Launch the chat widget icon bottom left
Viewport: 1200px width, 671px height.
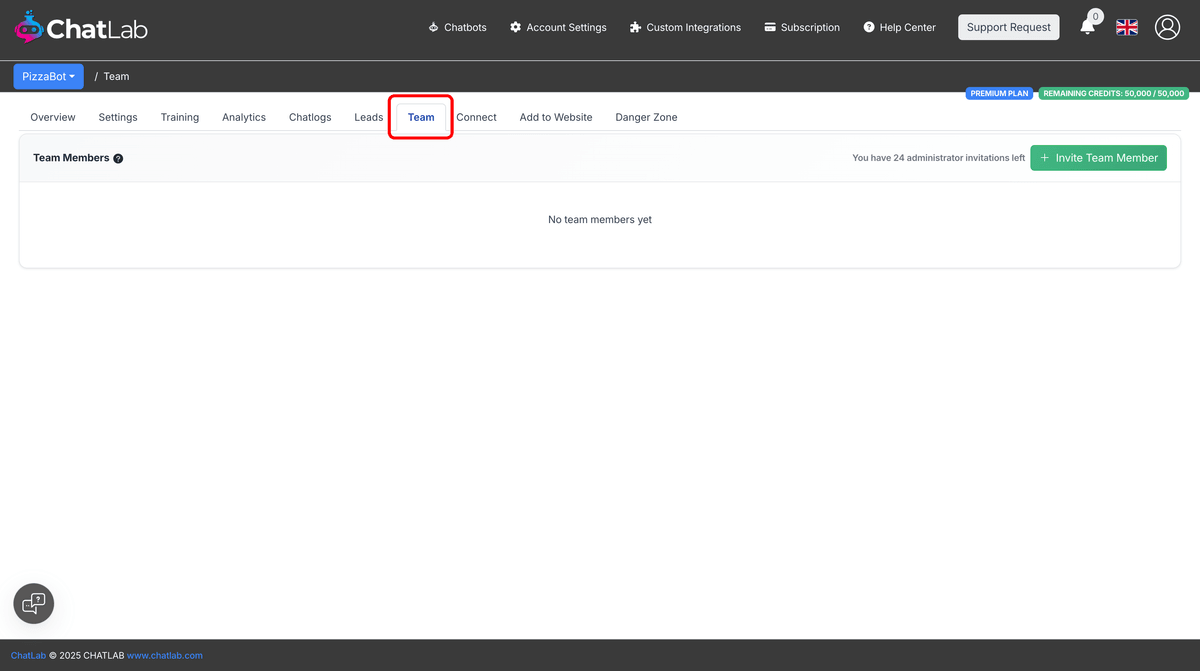pos(33,603)
